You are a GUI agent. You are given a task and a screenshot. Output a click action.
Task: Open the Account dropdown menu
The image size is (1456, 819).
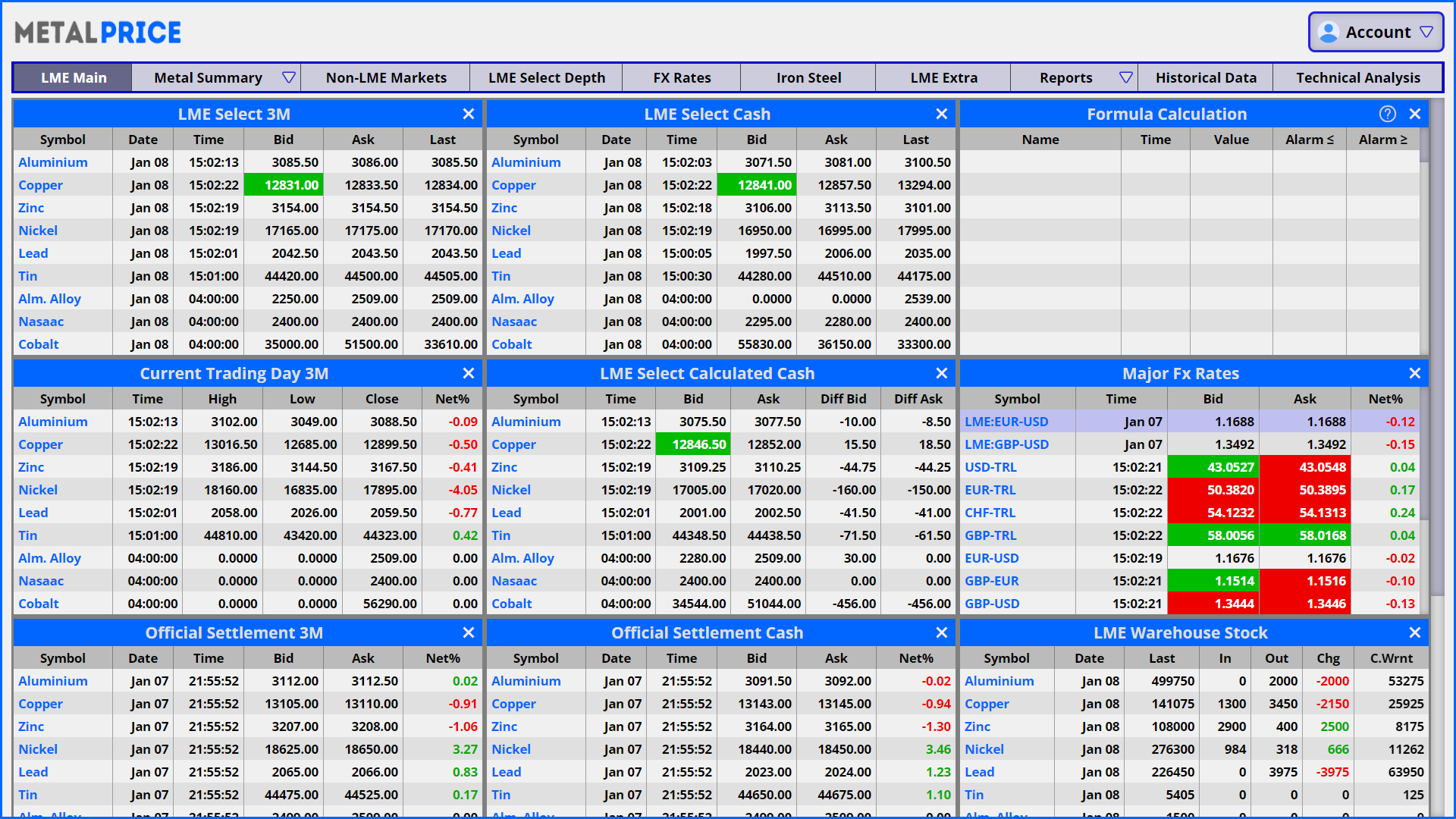point(1426,32)
